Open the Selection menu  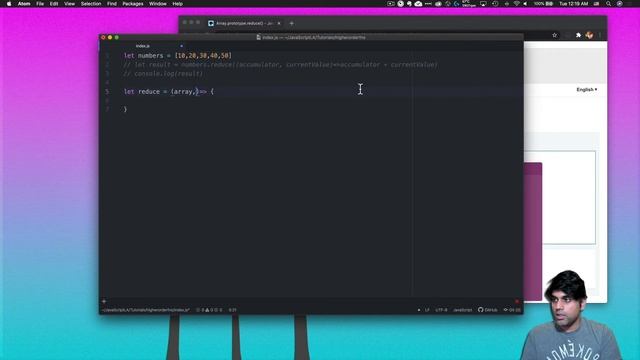(91, 4)
